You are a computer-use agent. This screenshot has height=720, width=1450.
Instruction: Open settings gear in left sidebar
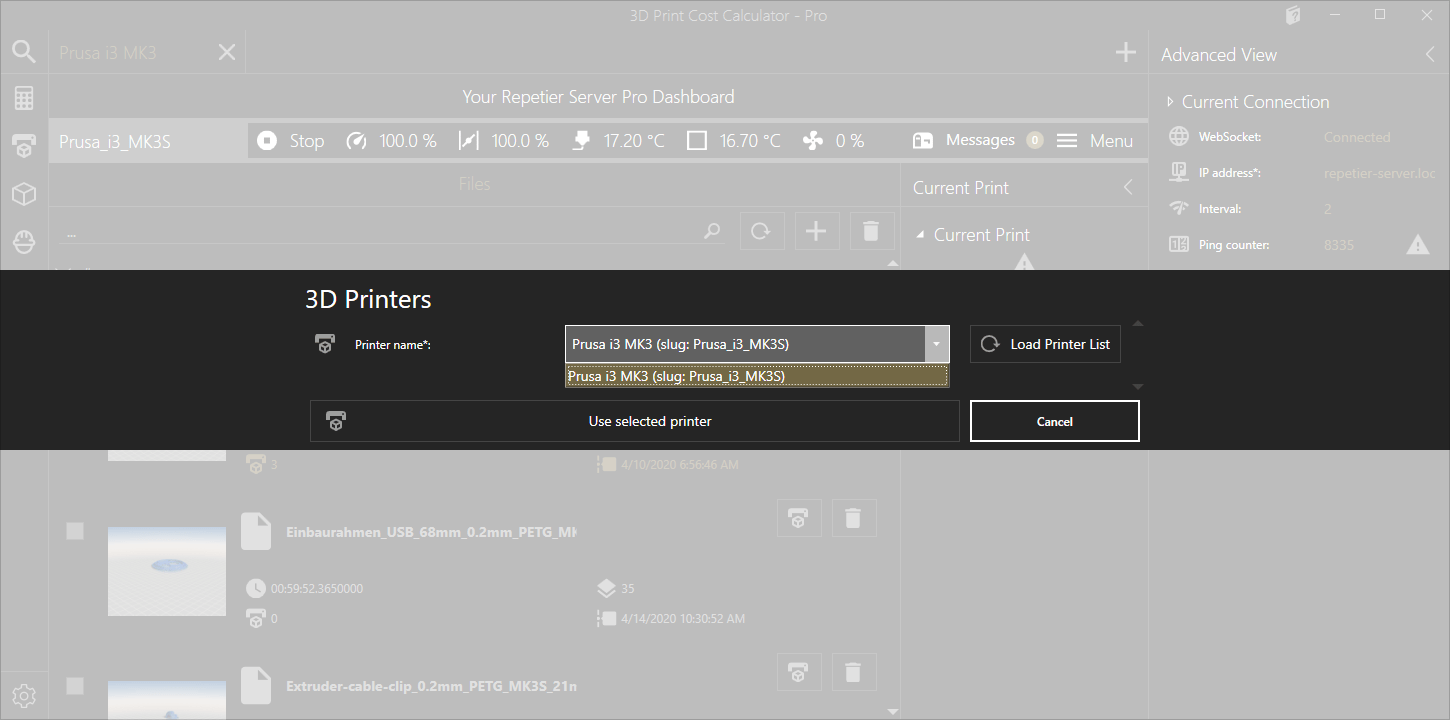(x=24, y=696)
